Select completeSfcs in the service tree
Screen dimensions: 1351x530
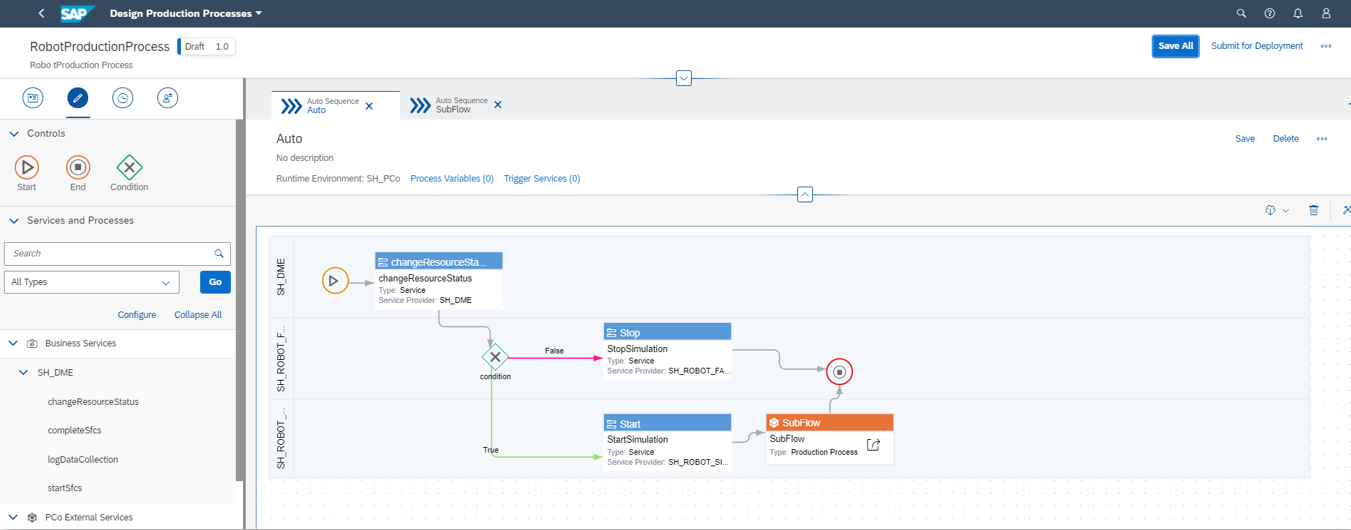(74, 431)
